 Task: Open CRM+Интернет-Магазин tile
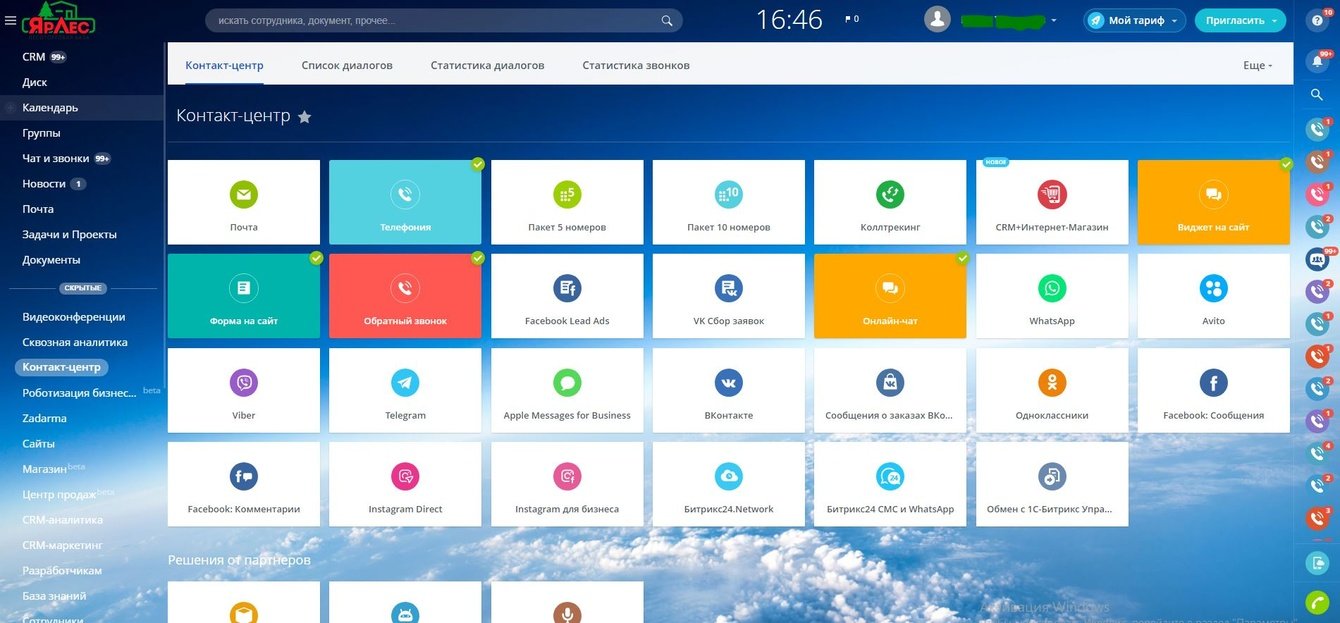tap(1052, 202)
